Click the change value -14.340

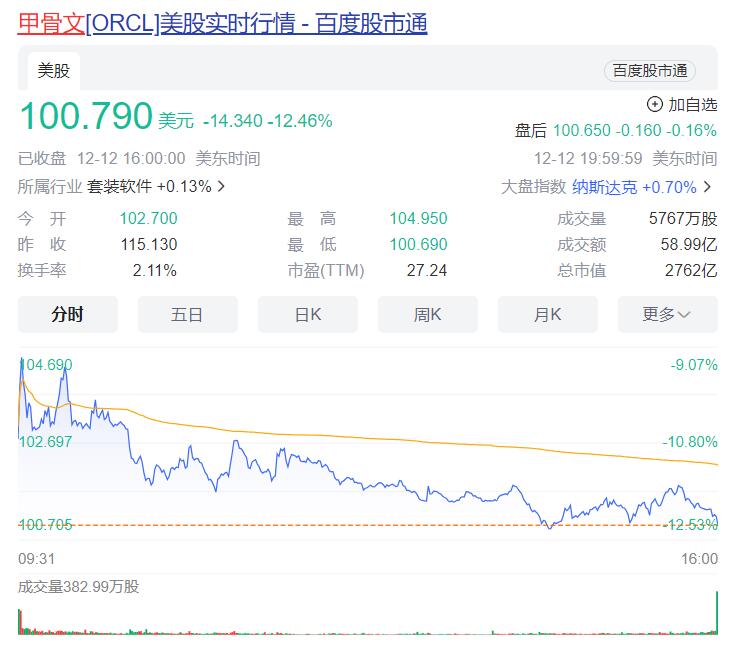(232, 121)
